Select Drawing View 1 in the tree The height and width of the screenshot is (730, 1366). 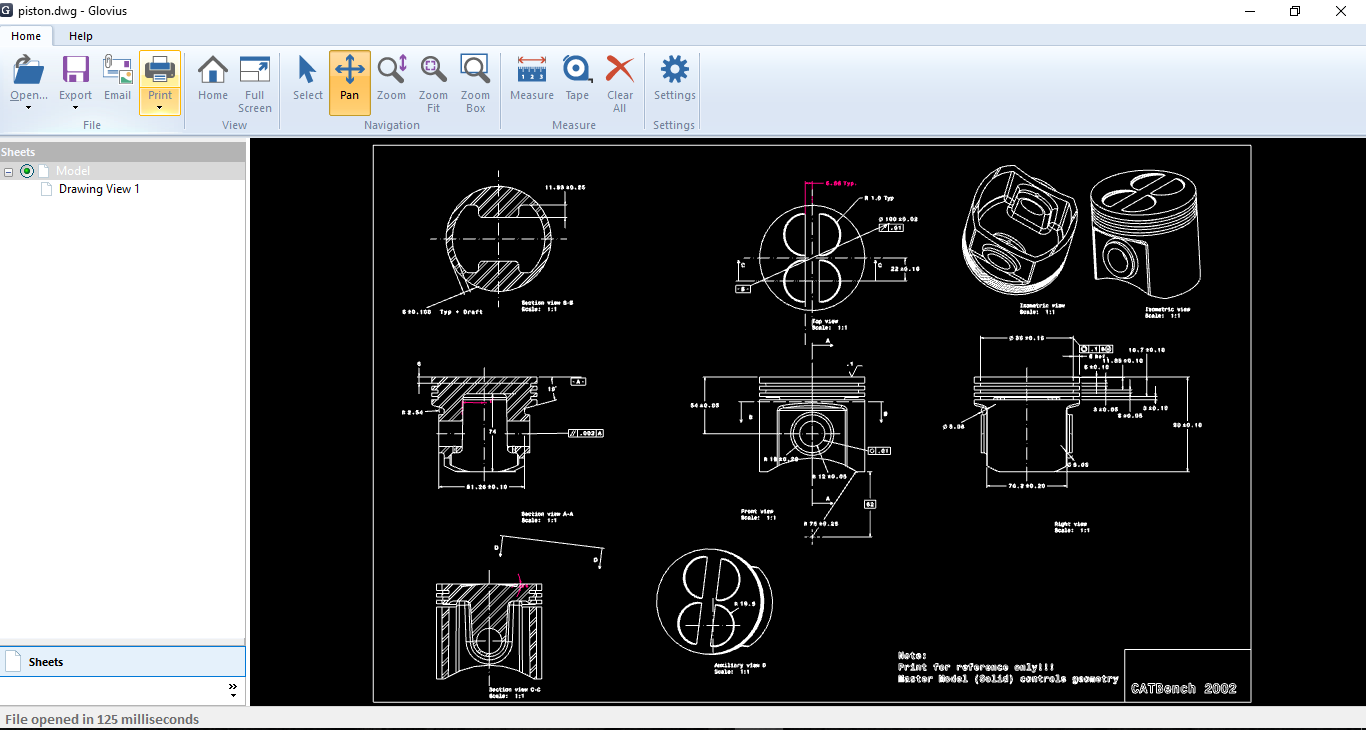tap(100, 188)
